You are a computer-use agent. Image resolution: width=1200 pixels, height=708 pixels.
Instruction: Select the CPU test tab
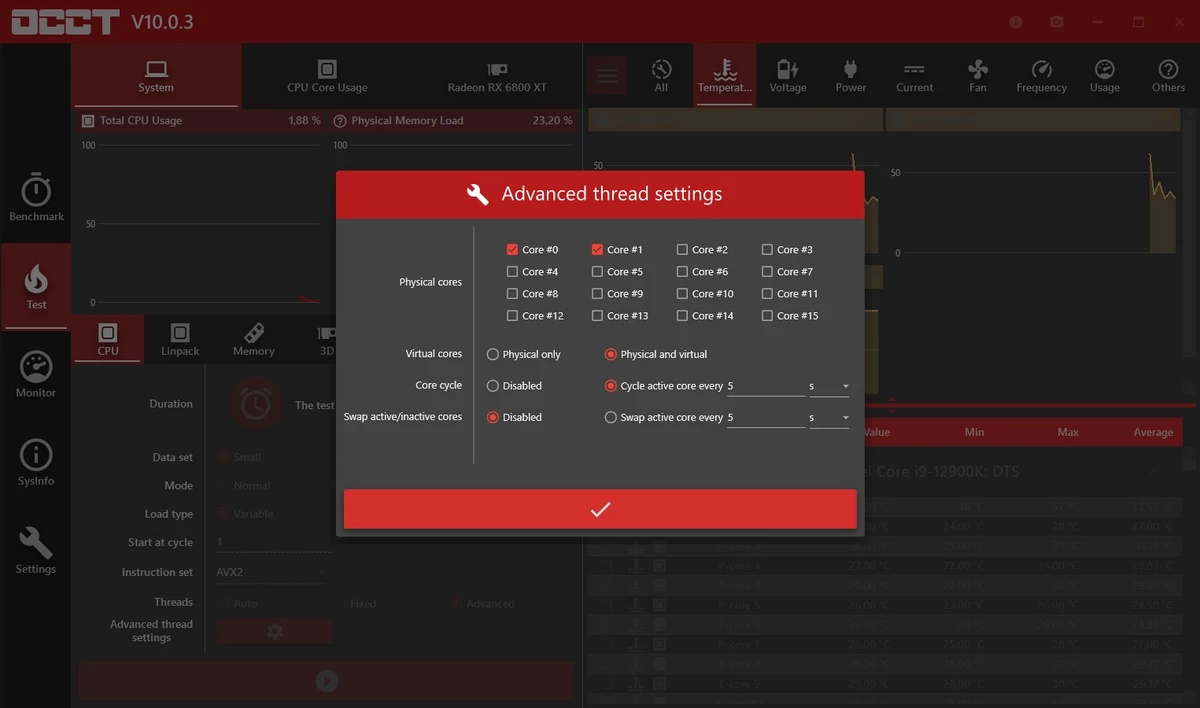point(108,340)
